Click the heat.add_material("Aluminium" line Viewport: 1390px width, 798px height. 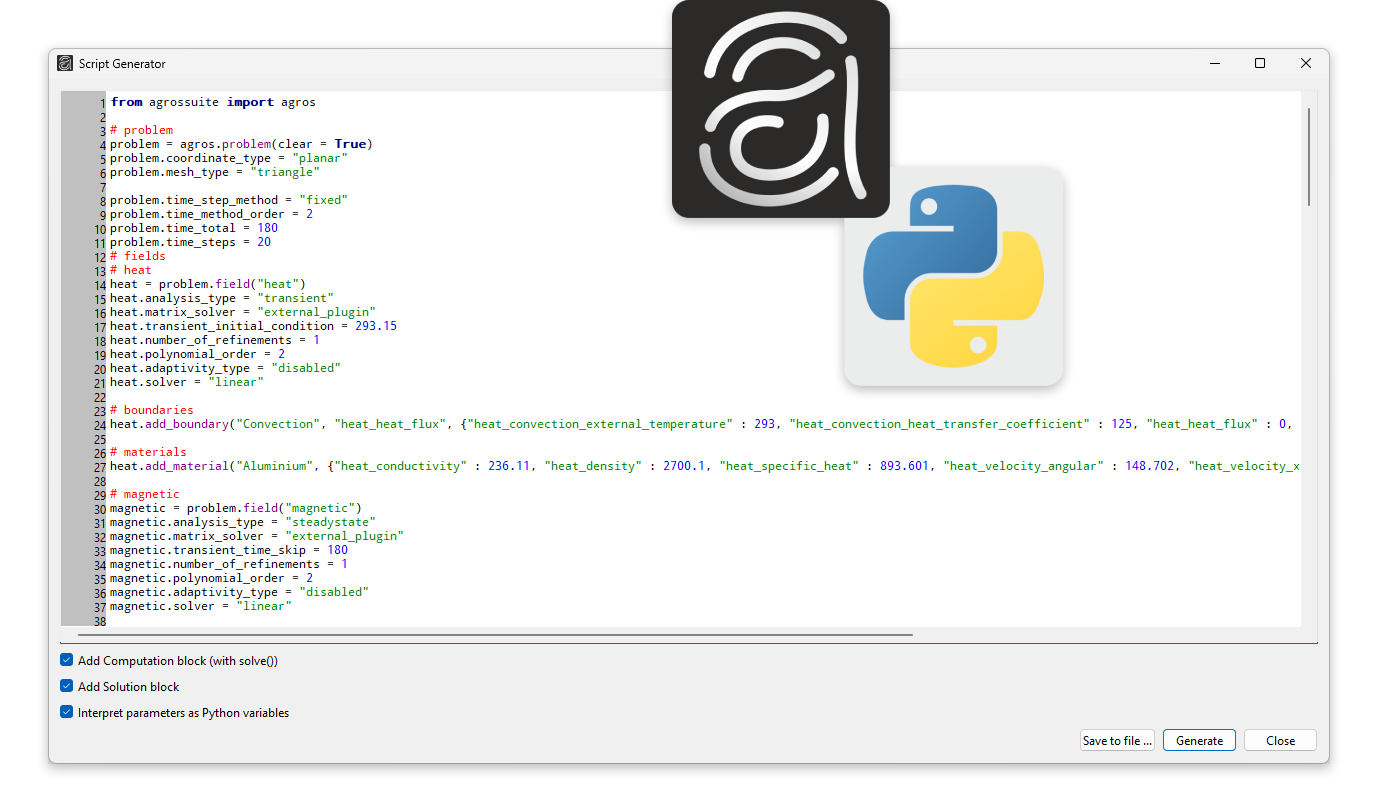tap(705, 466)
